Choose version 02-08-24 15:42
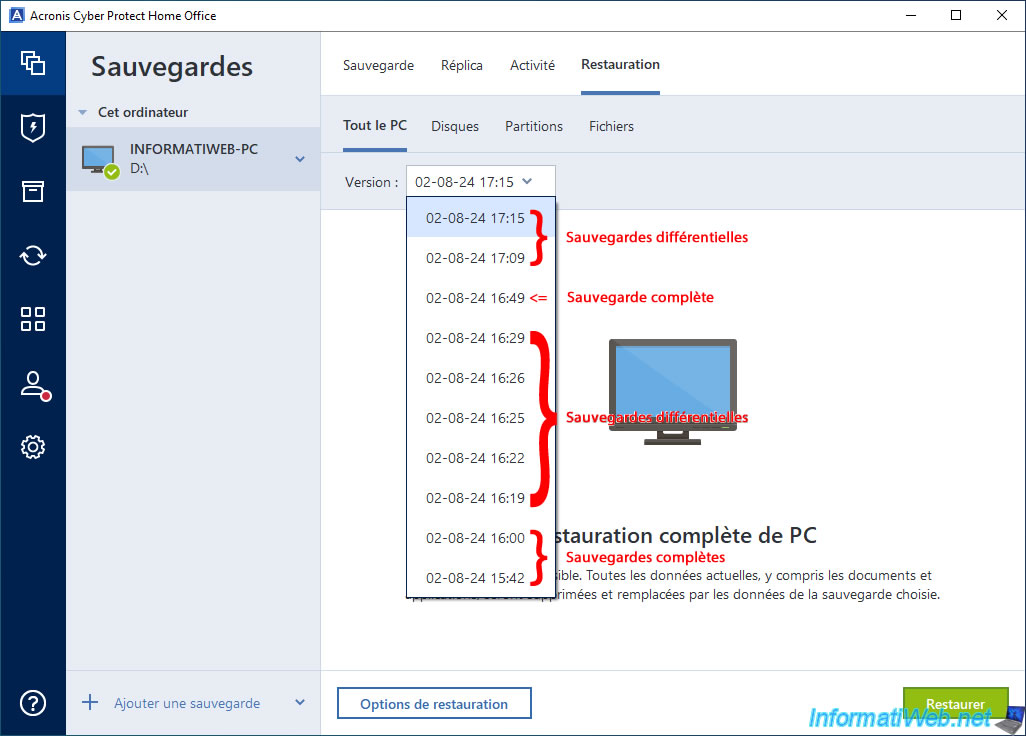 point(481,577)
